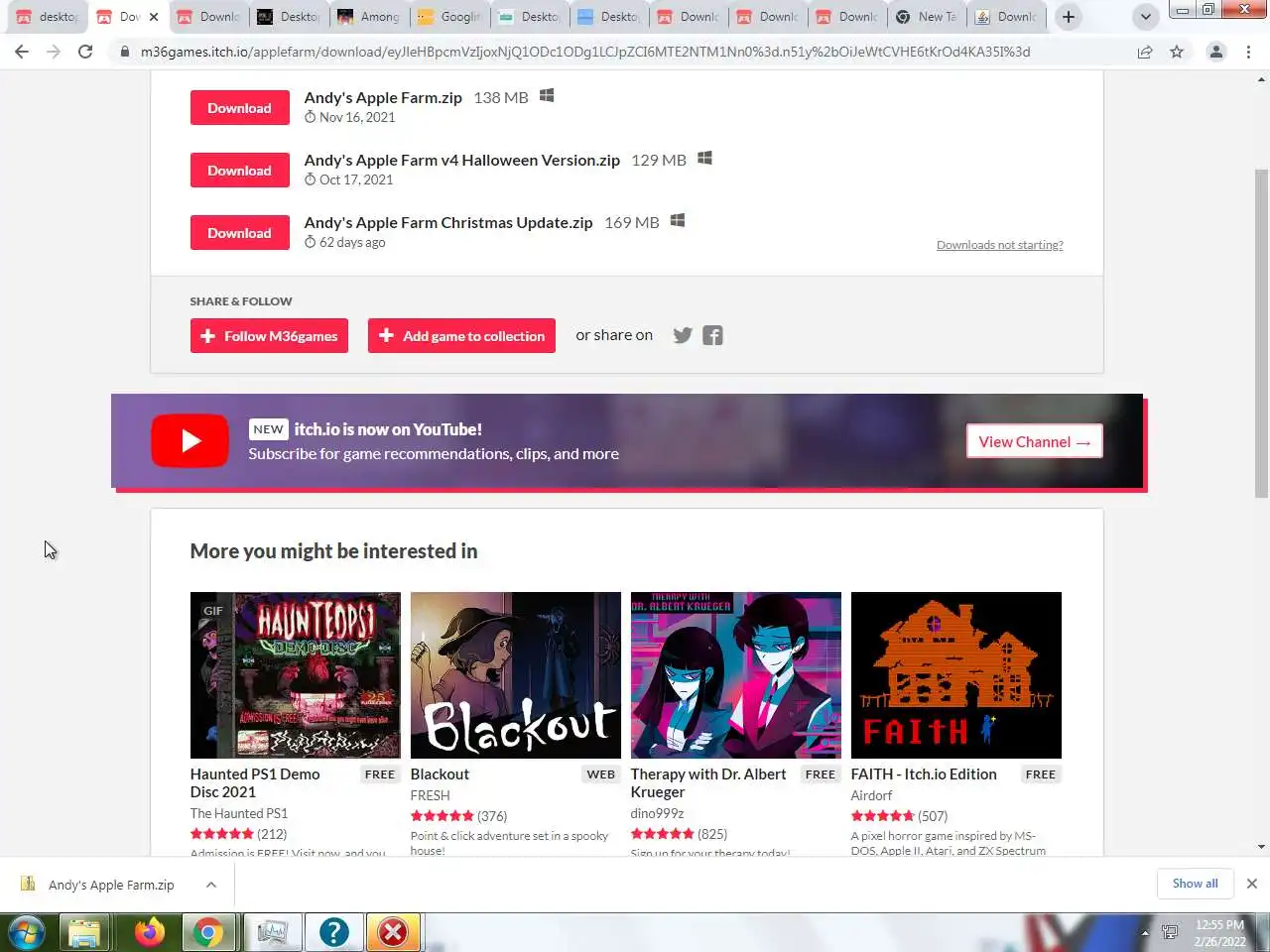The width and height of the screenshot is (1270, 952).
Task: Click Show all downloads button
Action: point(1195,884)
